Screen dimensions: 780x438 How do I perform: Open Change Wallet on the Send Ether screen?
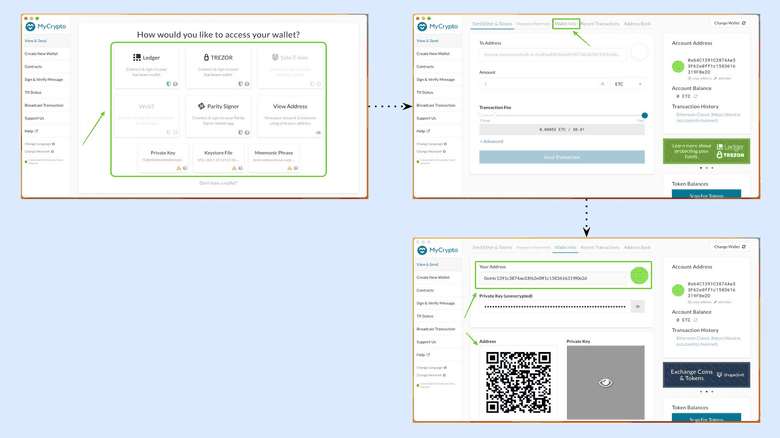[728, 22]
